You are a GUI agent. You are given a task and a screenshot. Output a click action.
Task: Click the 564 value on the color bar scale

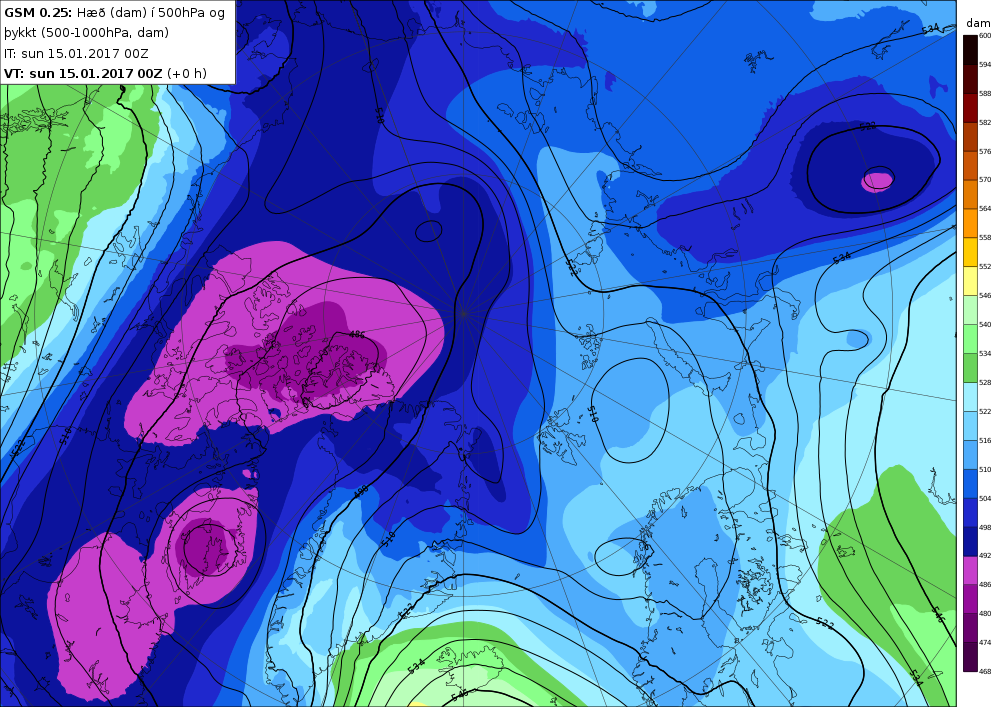coord(985,209)
